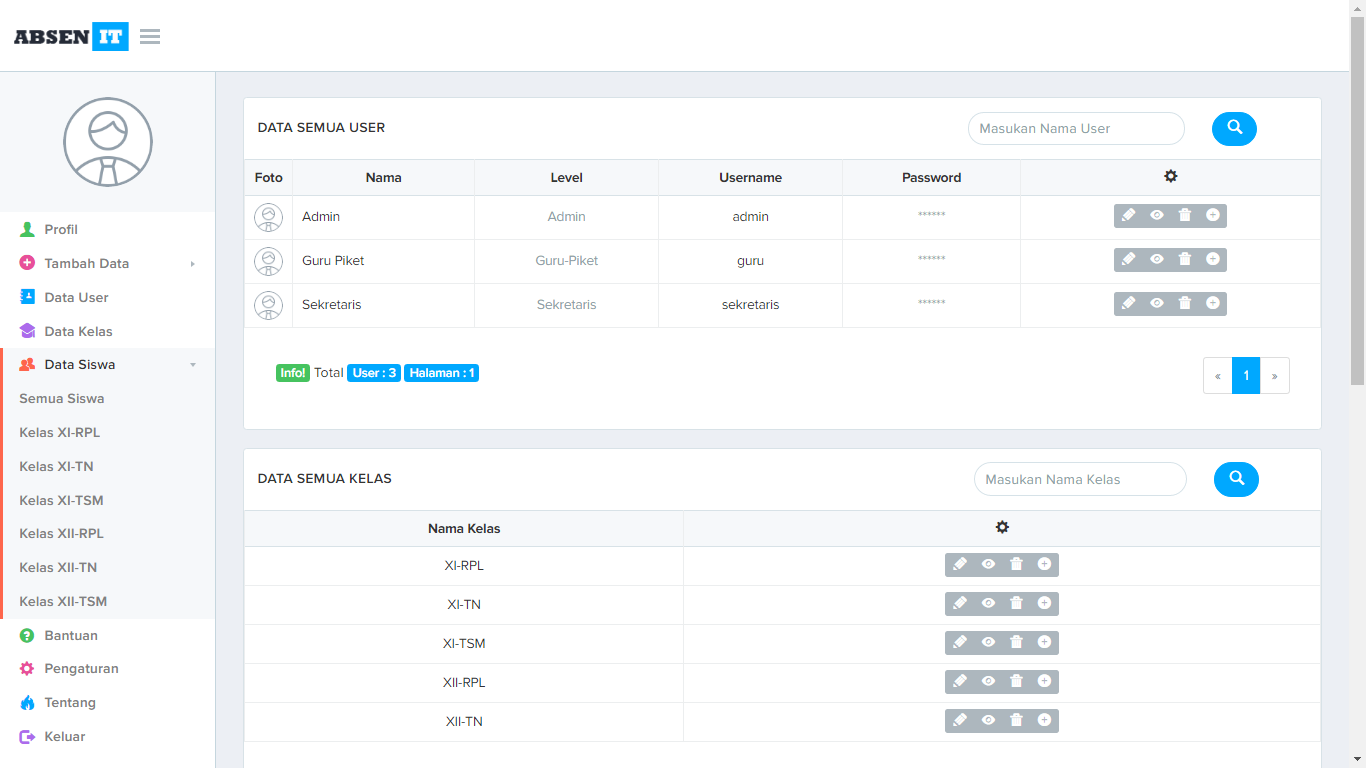Edit the XI-TSM class with the pencil icon

pyautogui.click(x=960, y=642)
